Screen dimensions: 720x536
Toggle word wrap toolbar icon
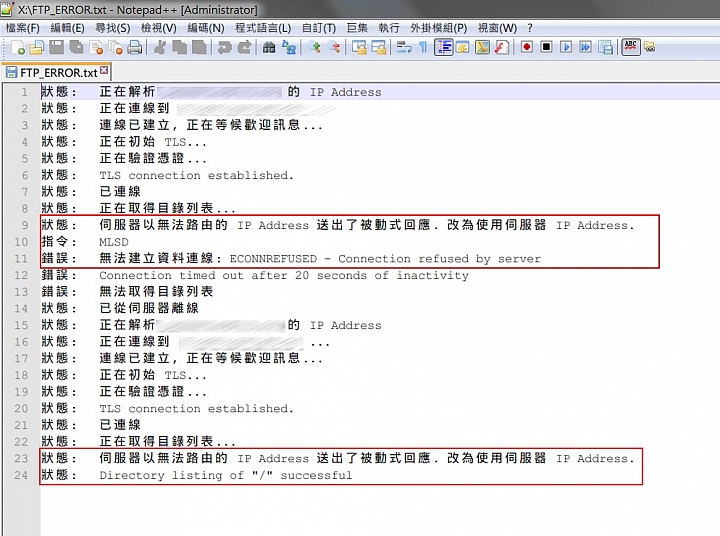pyautogui.click(x=404, y=47)
